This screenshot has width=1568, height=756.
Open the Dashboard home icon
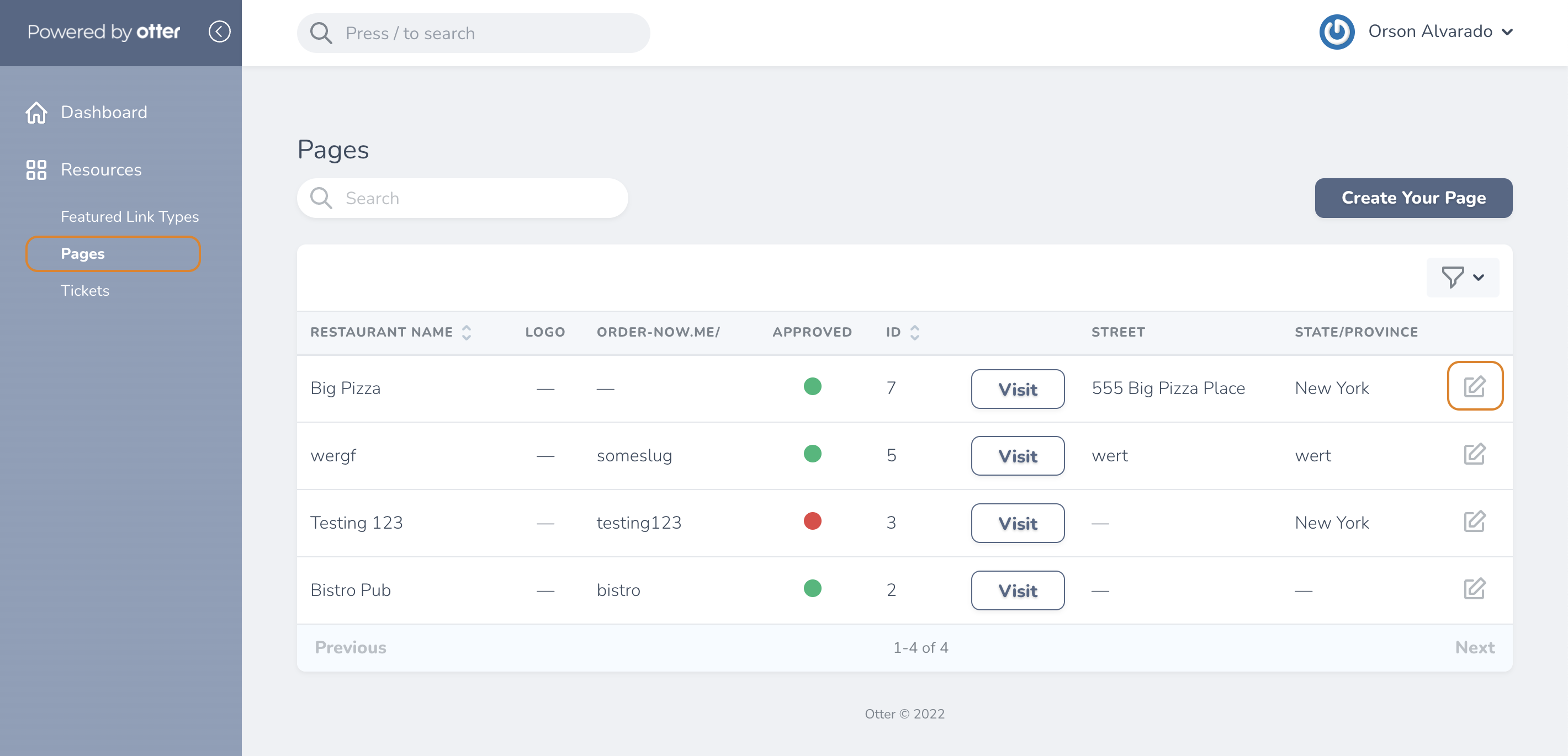(x=36, y=113)
